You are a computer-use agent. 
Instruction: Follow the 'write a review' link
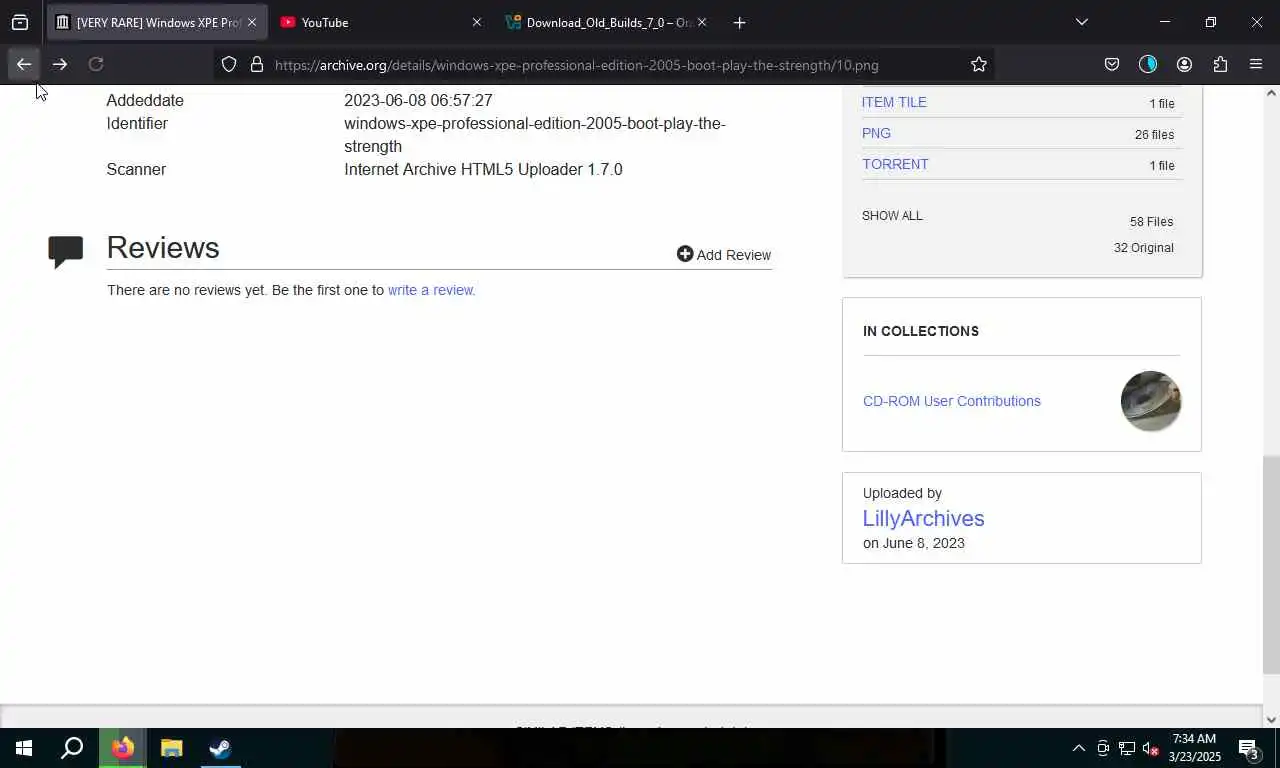point(431,290)
